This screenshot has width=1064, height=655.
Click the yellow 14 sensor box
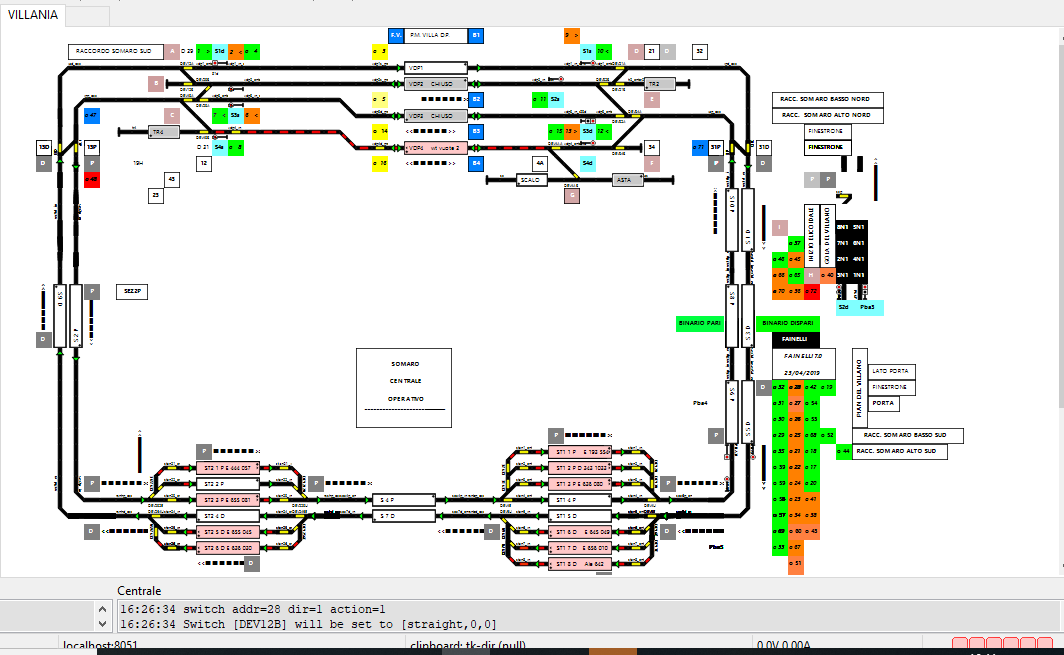(380, 131)
